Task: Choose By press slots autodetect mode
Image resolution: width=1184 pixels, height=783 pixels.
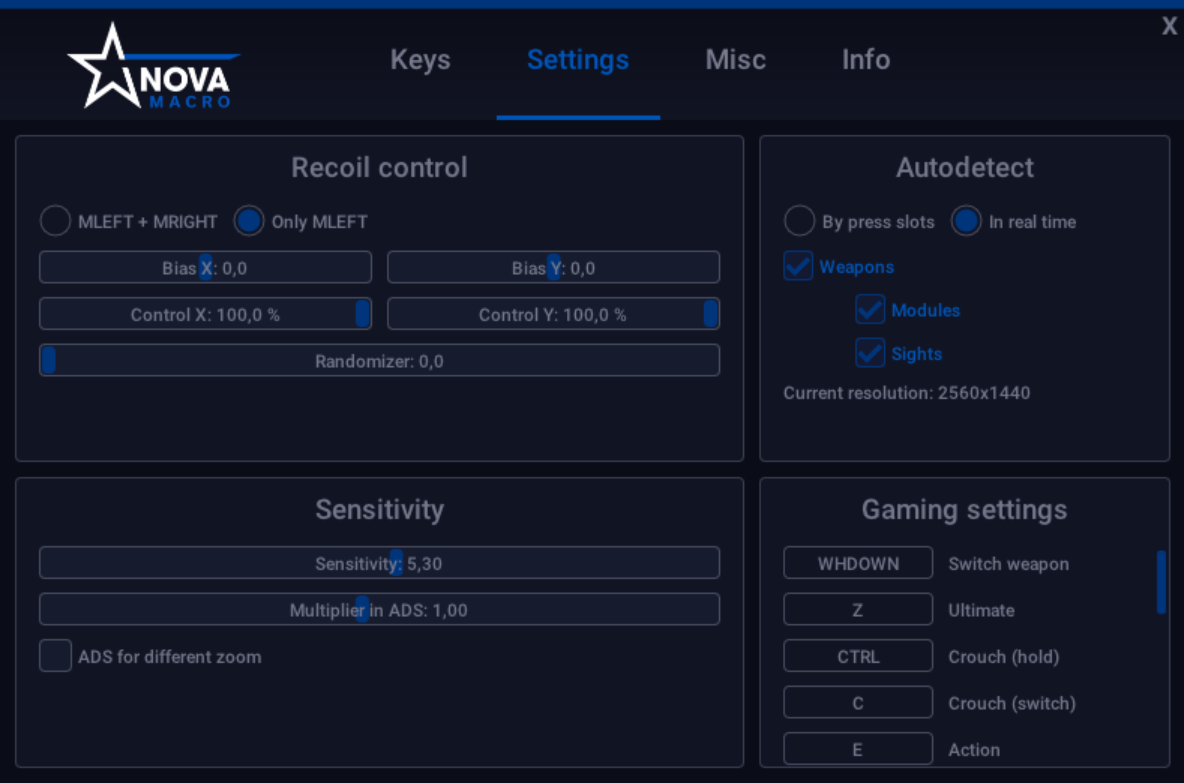Action: click(799, 221)
